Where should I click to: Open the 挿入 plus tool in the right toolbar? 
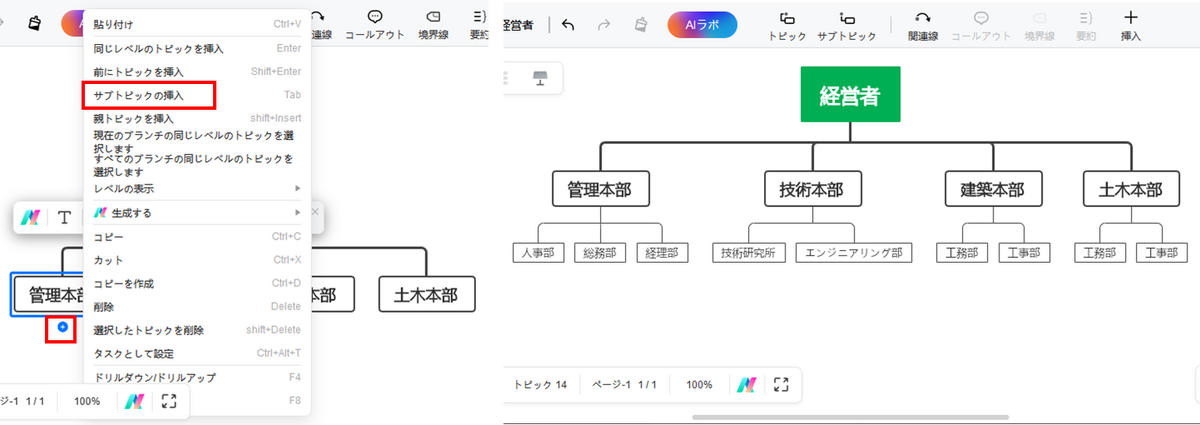click(x=1131, y=26)
